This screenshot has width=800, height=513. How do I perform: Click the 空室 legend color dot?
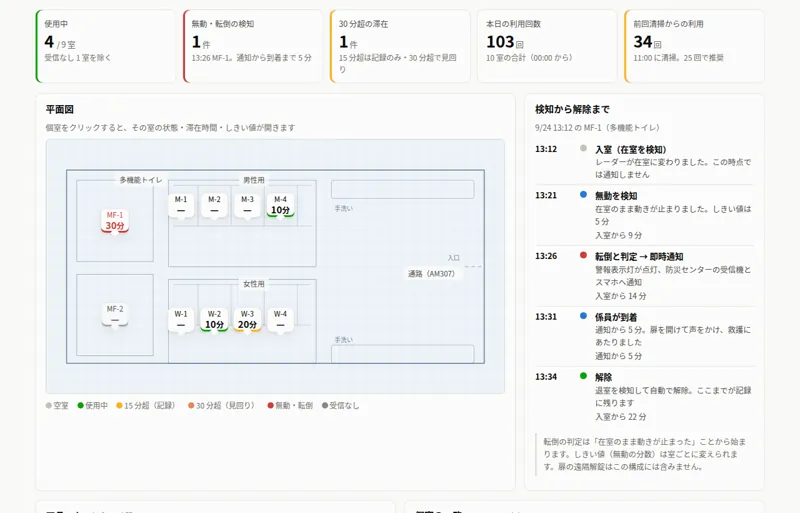48,406
